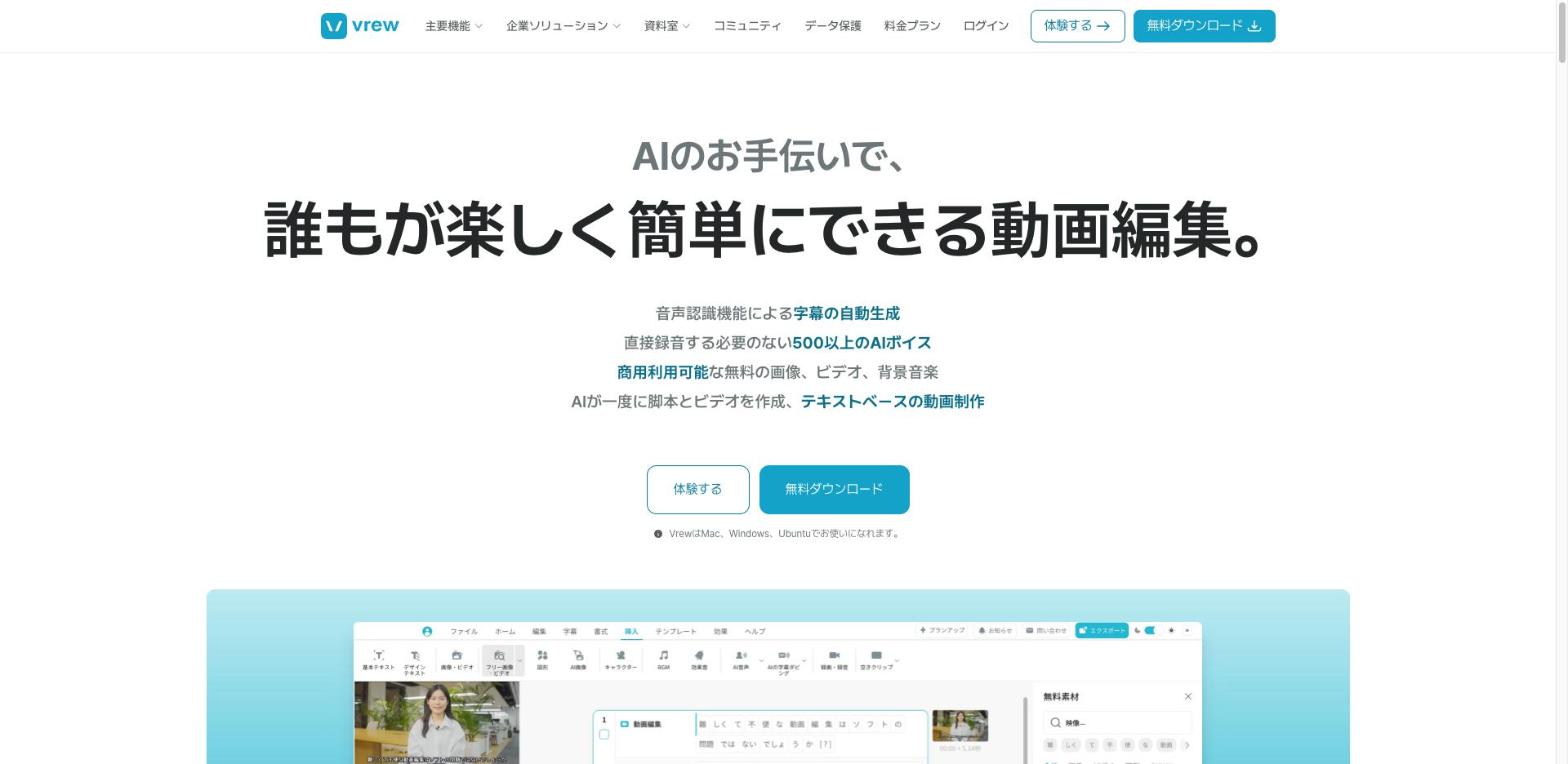1568x764 pixels.
Task: Expand the arrow next to AI音声
Action: [761, 660]
